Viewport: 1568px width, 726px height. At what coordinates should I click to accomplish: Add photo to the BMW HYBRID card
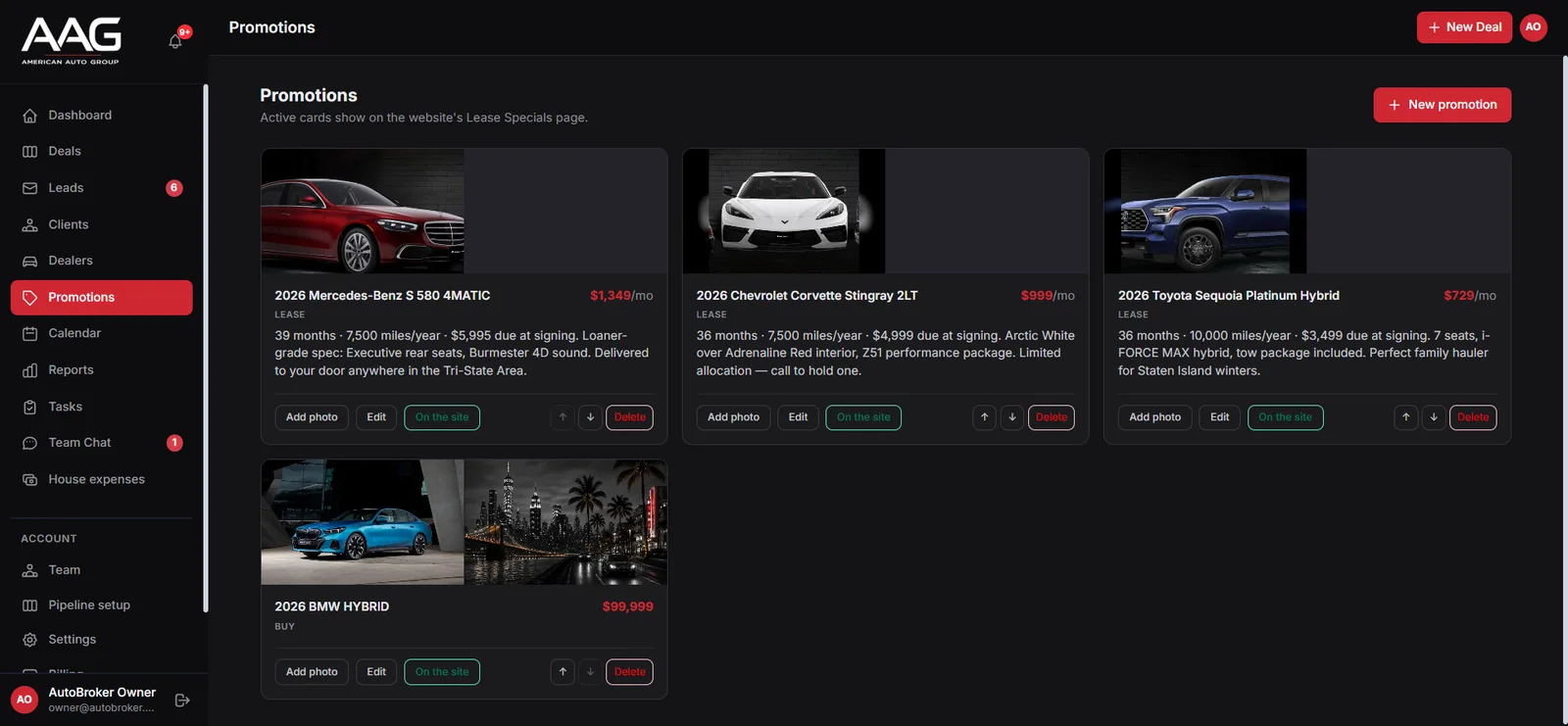point(312,672)
